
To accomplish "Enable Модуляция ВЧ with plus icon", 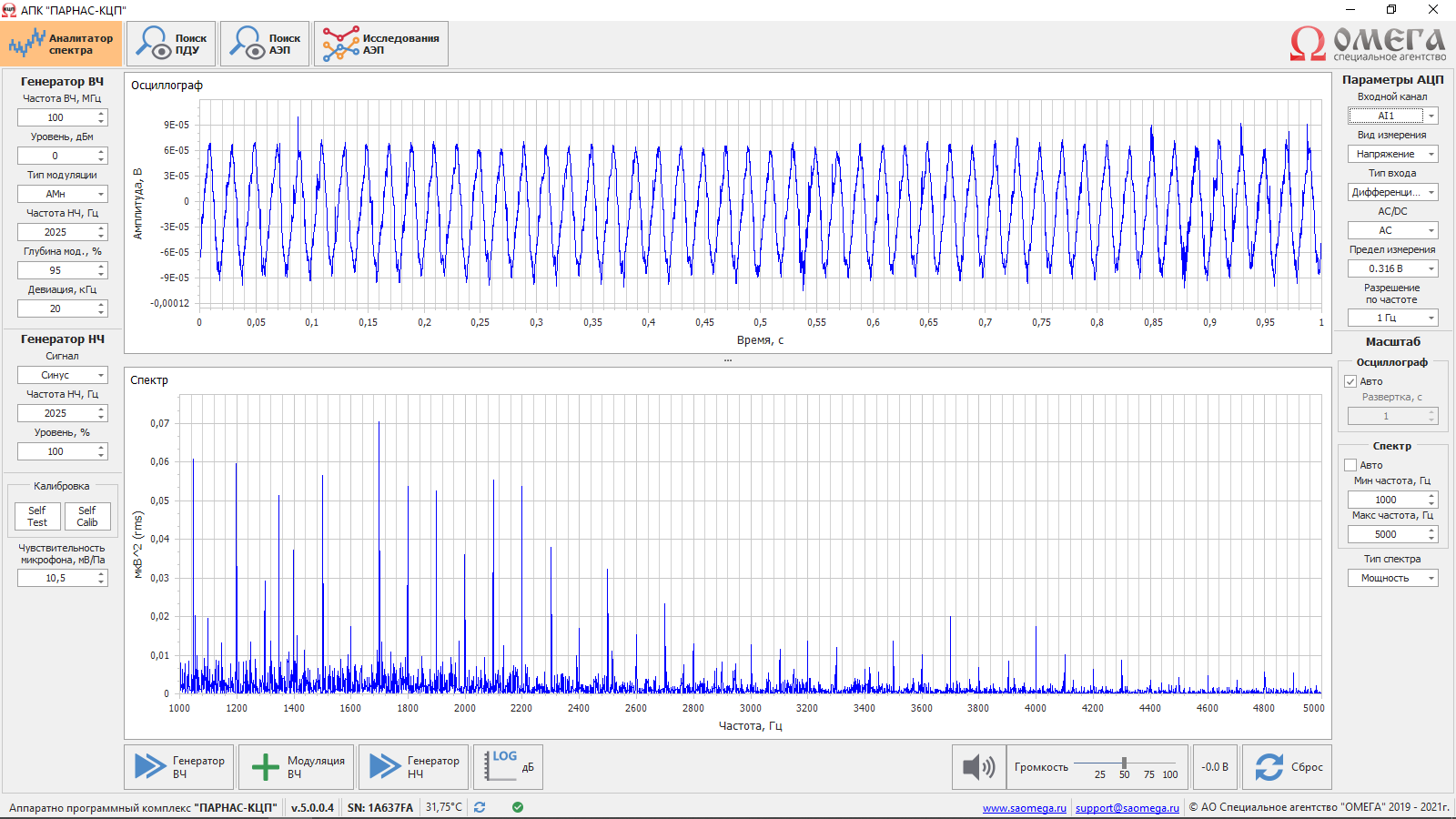I will 297,767.
